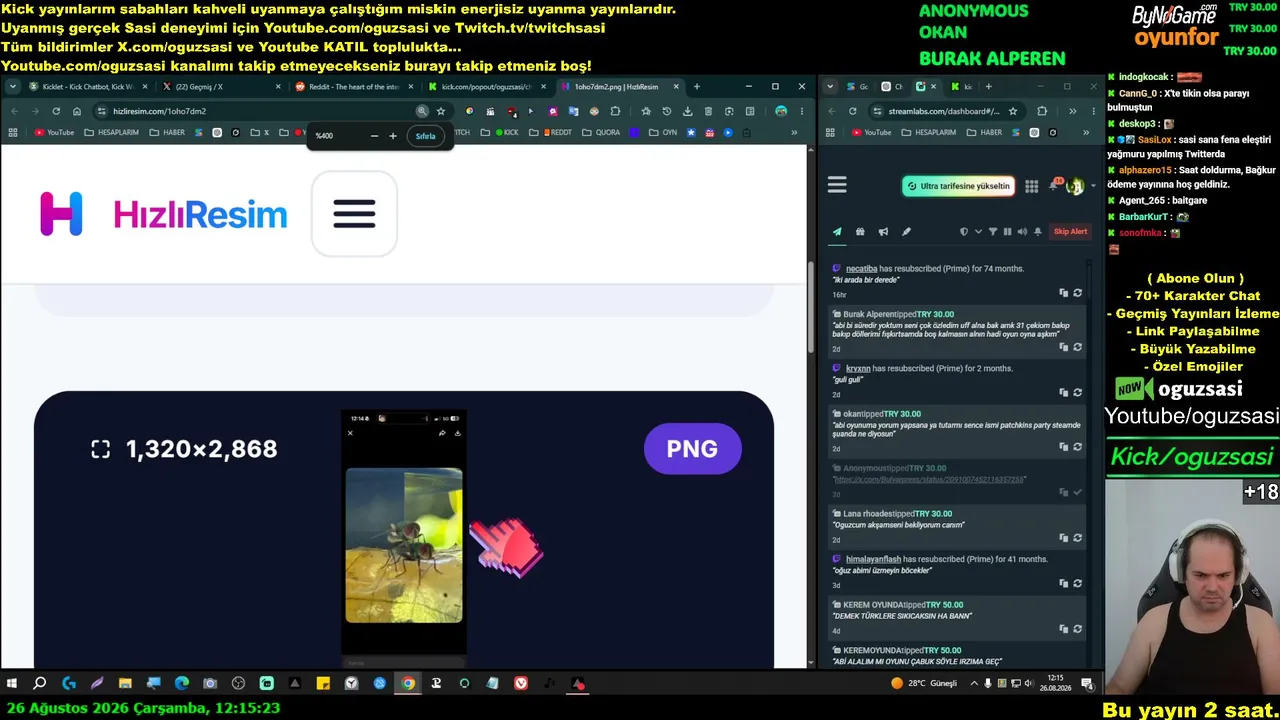Image resolution: width=1280 pixels, height=720 pixels.
Task: Open the weather widget showing 28°C Güneşli
Action: tap(924, 684)
